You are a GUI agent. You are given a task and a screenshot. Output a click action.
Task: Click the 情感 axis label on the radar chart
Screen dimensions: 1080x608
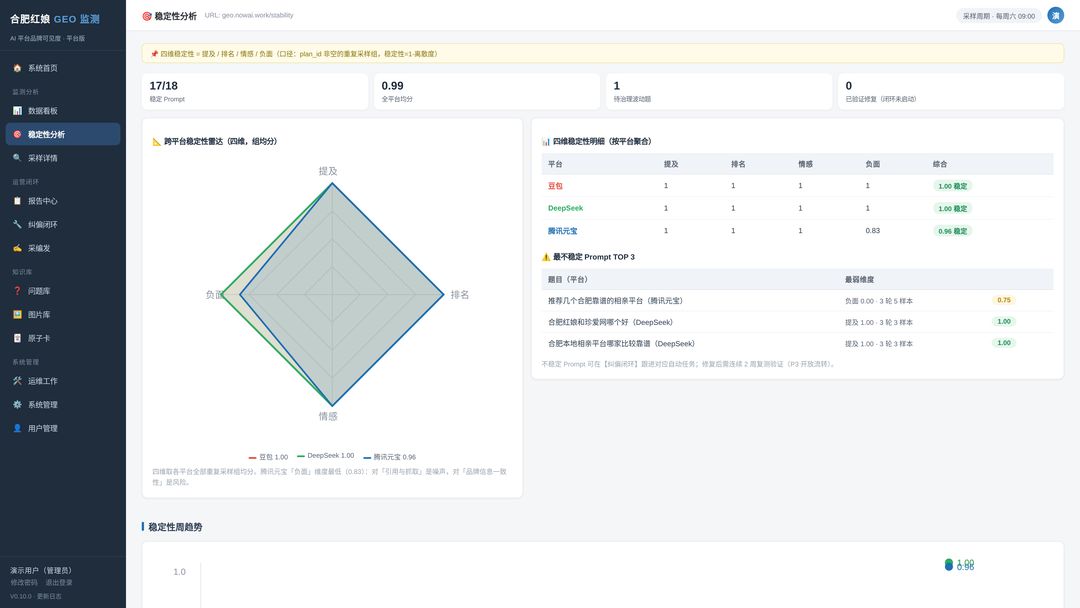(x=328, y=417)
